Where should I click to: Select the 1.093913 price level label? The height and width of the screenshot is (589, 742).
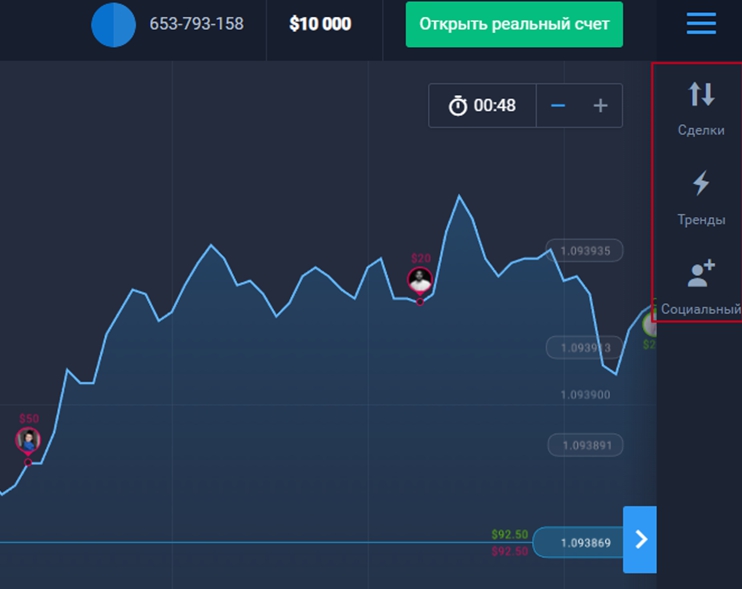585,348
